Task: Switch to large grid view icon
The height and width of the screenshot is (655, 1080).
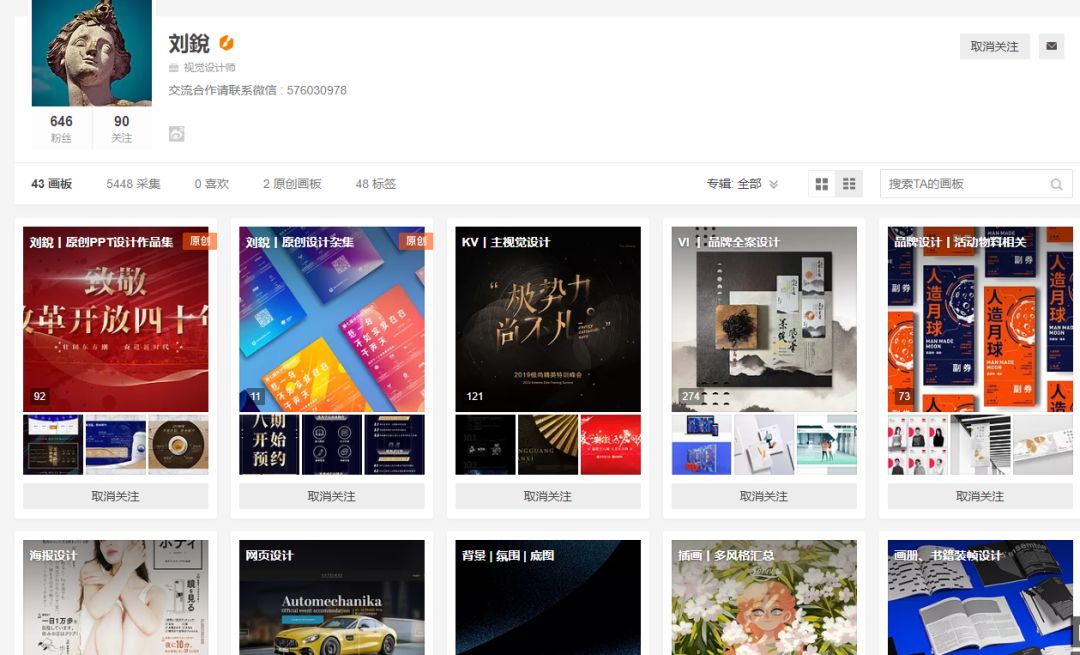Action: click(822, 184)
